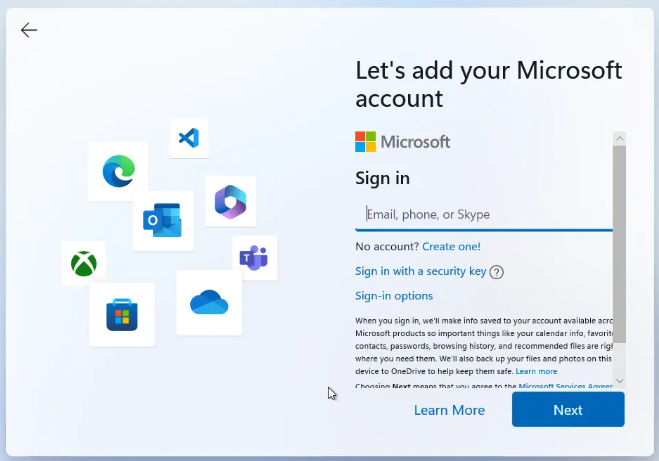Screen dimensions: 659x461
Task: Click the Learn More button
Action: (449, 410)
